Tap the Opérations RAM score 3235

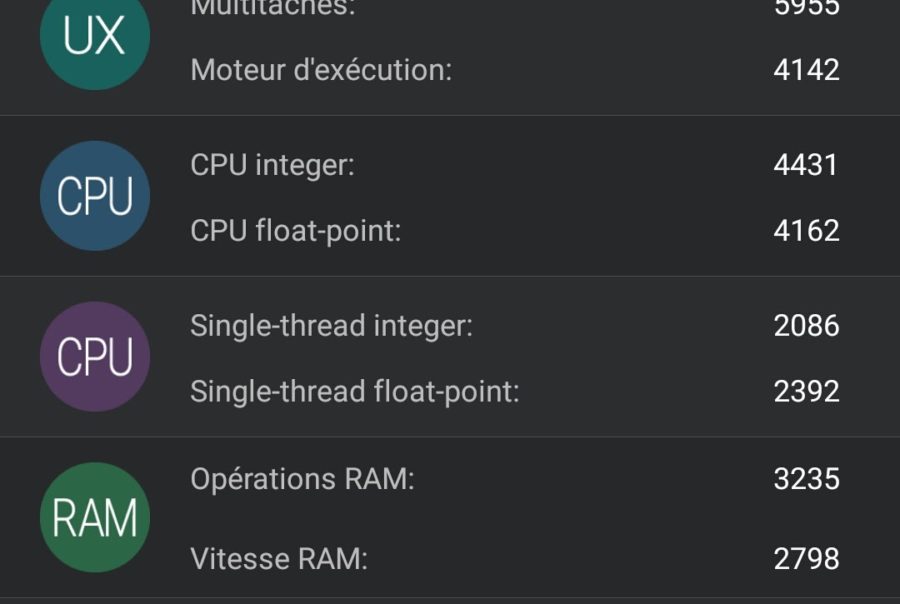click(806, 479)
